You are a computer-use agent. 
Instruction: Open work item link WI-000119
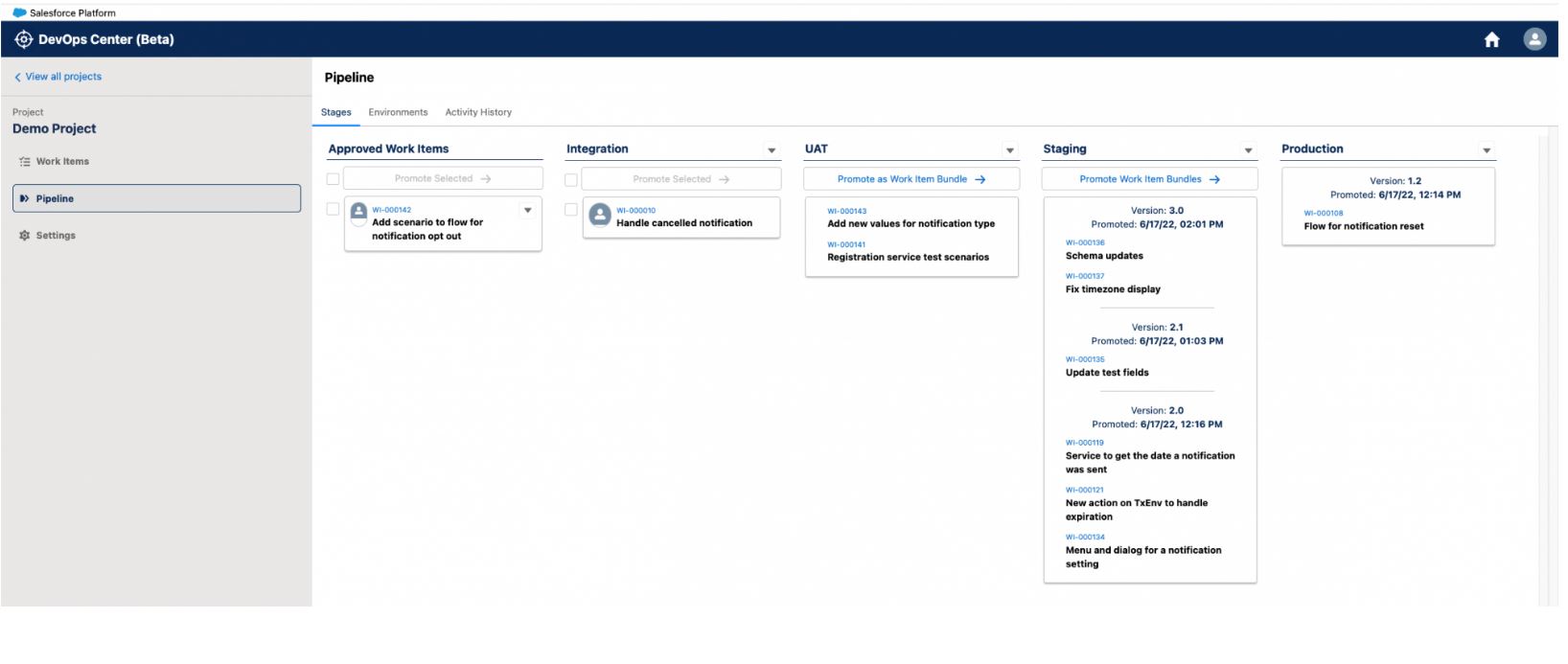pyautogui.click(x=1085, y=444)
